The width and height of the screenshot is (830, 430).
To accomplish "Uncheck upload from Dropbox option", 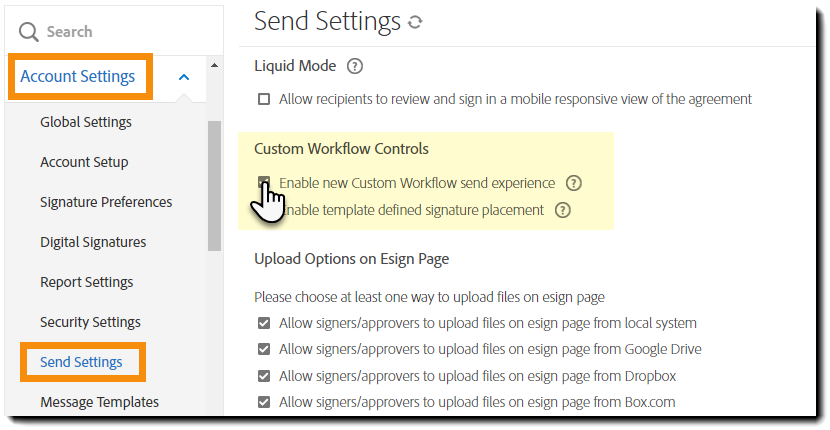I will [x=264, y=376].
